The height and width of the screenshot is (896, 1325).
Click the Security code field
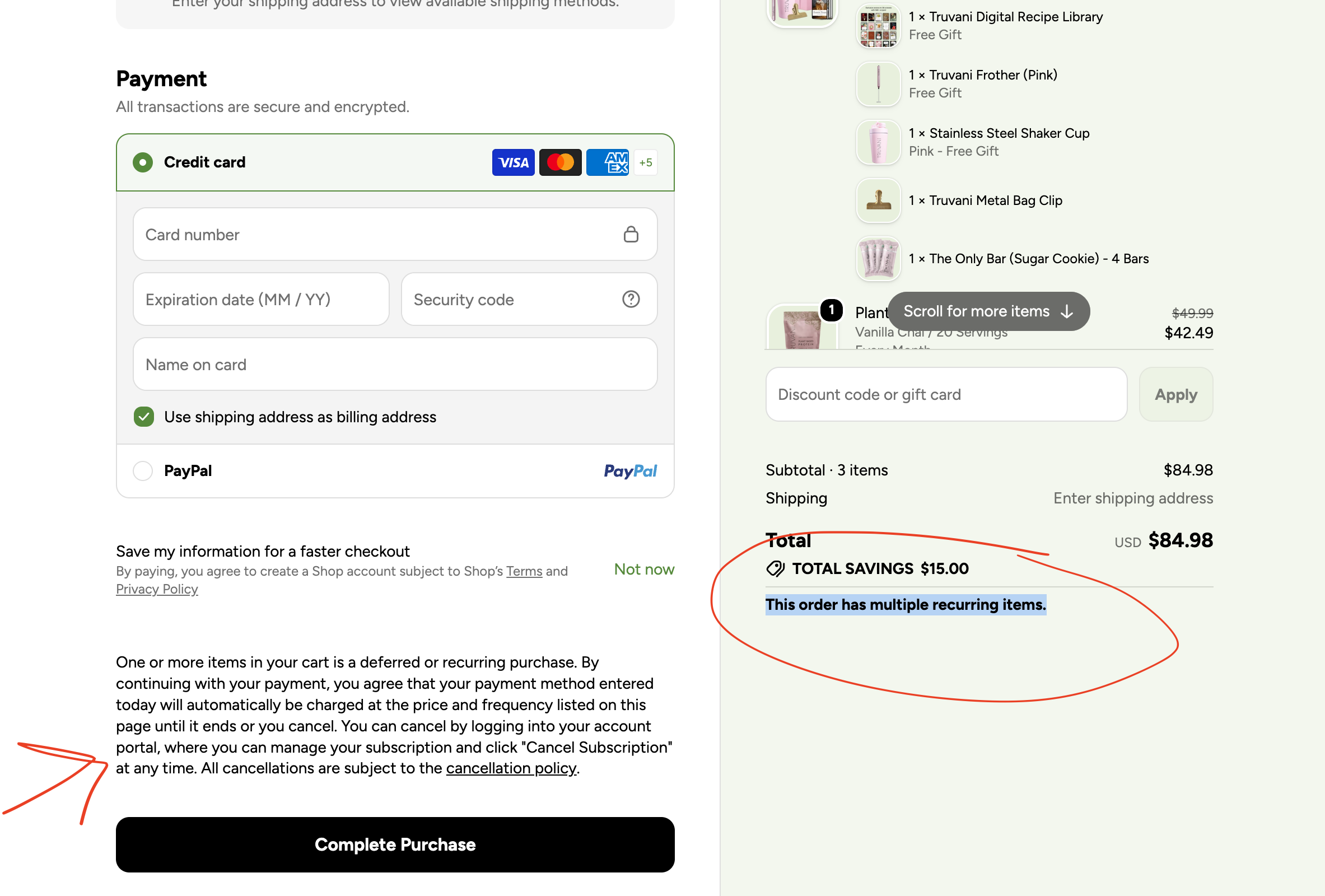coord(529,299)
